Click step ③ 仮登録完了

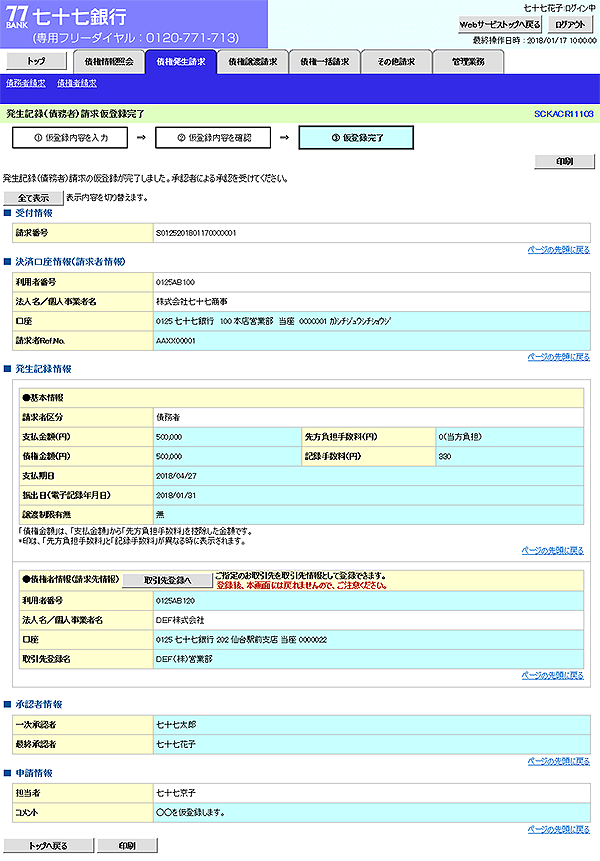click(356, 138)
